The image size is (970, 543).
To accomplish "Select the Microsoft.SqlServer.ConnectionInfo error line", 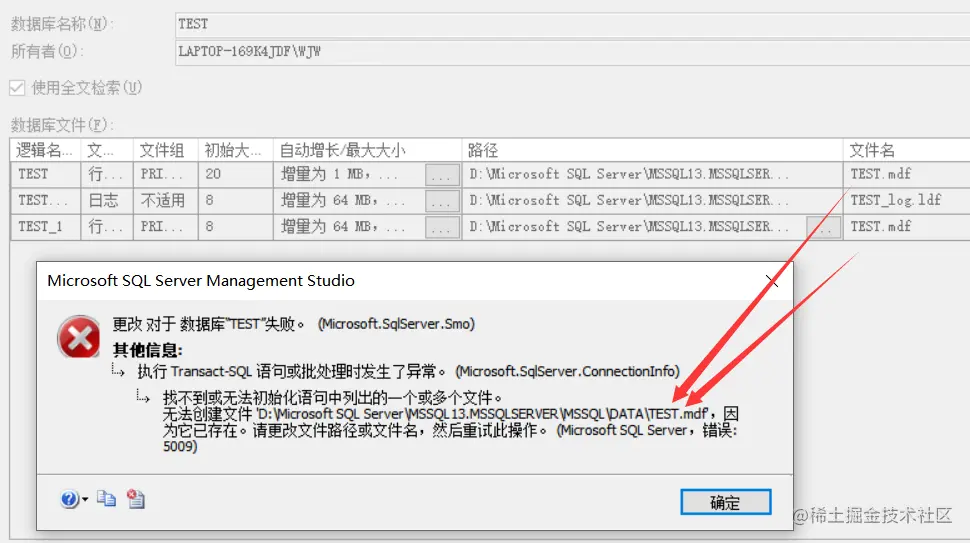I will [x=408, y=372].
